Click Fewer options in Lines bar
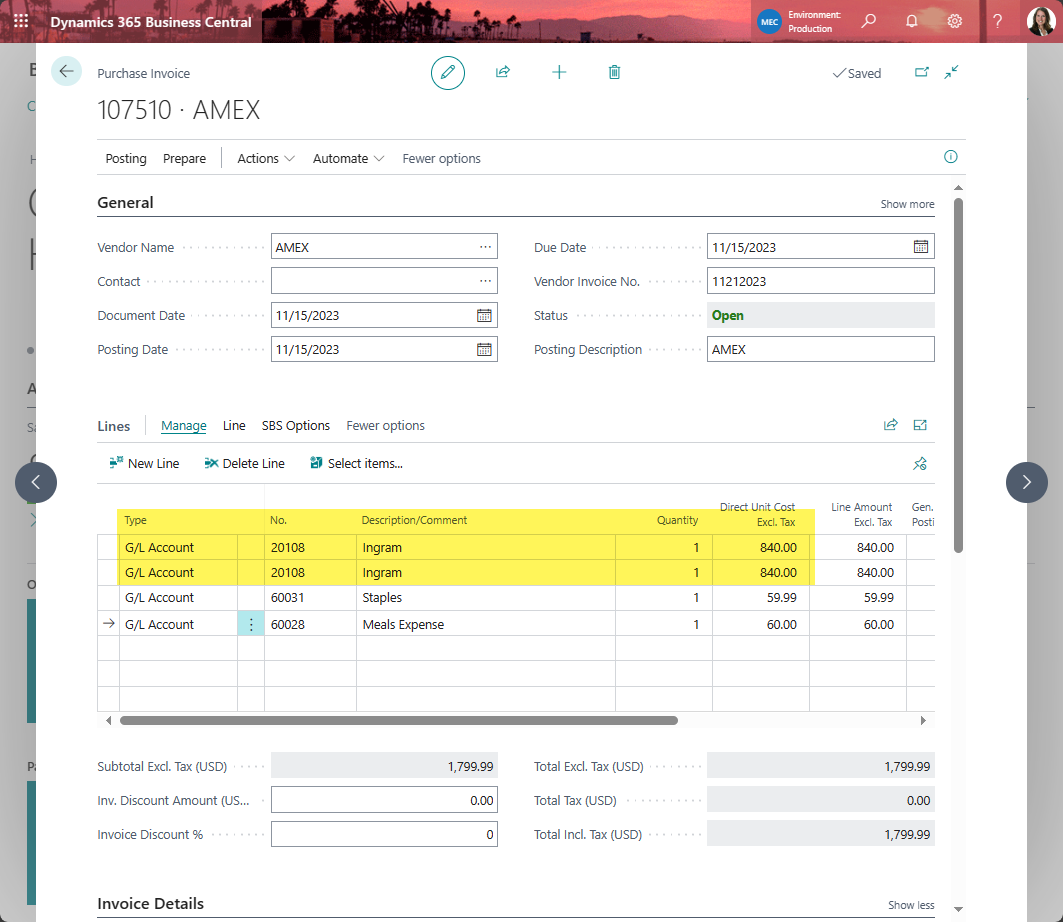 click(385, 426)
